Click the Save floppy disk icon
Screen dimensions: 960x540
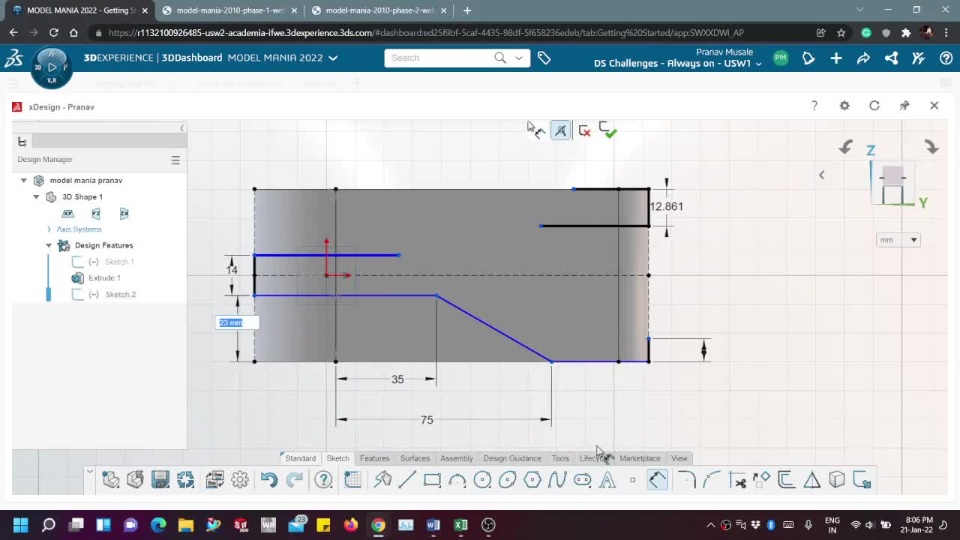click(160, 479)
